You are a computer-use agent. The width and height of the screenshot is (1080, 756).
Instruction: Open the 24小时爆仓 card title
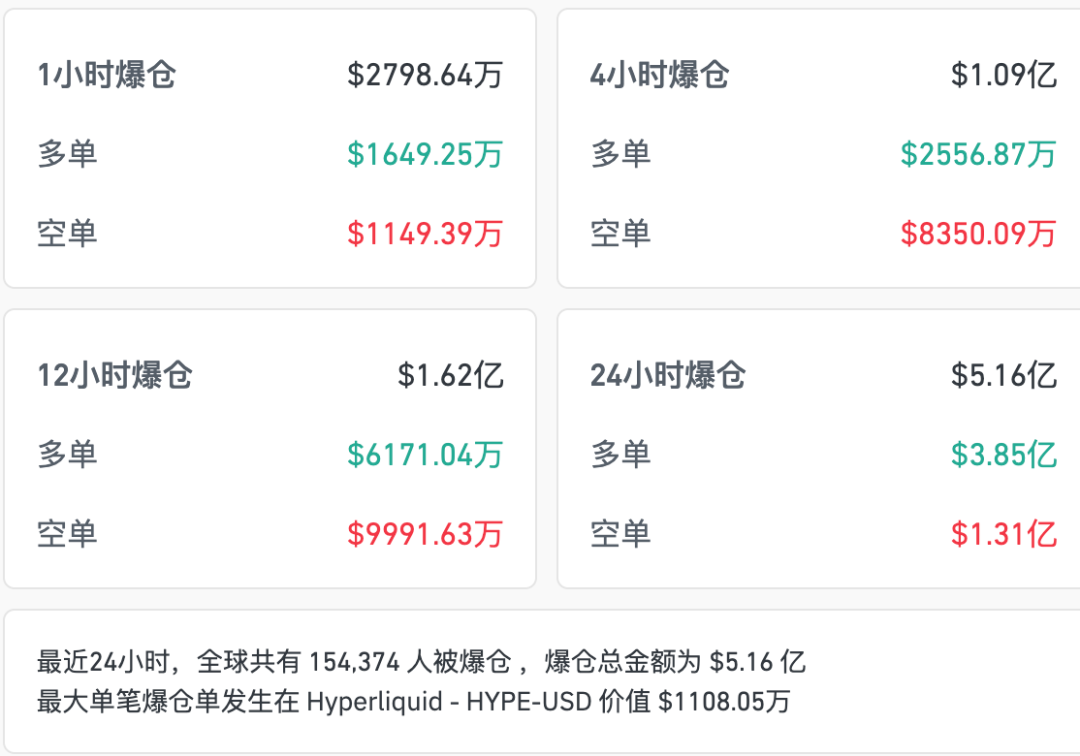(x=668, y=376)
